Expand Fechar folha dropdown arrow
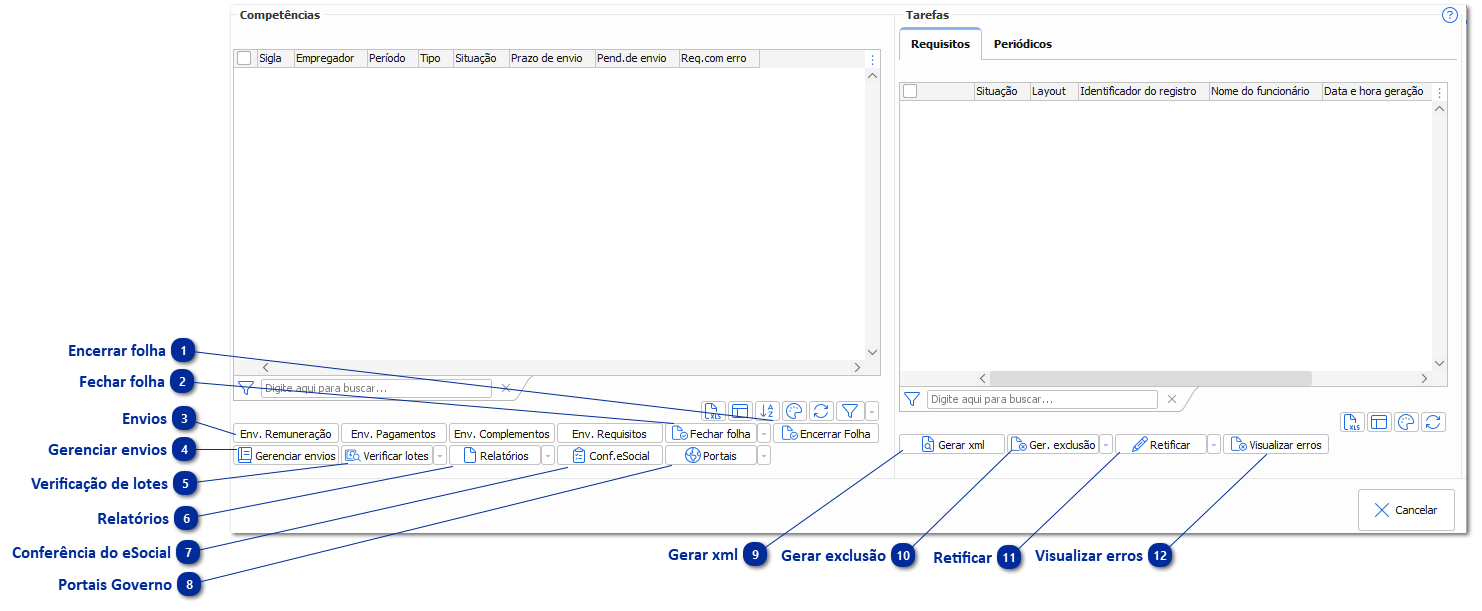Viewport: 1482px width, 611px height. click(x=764, y=434)
